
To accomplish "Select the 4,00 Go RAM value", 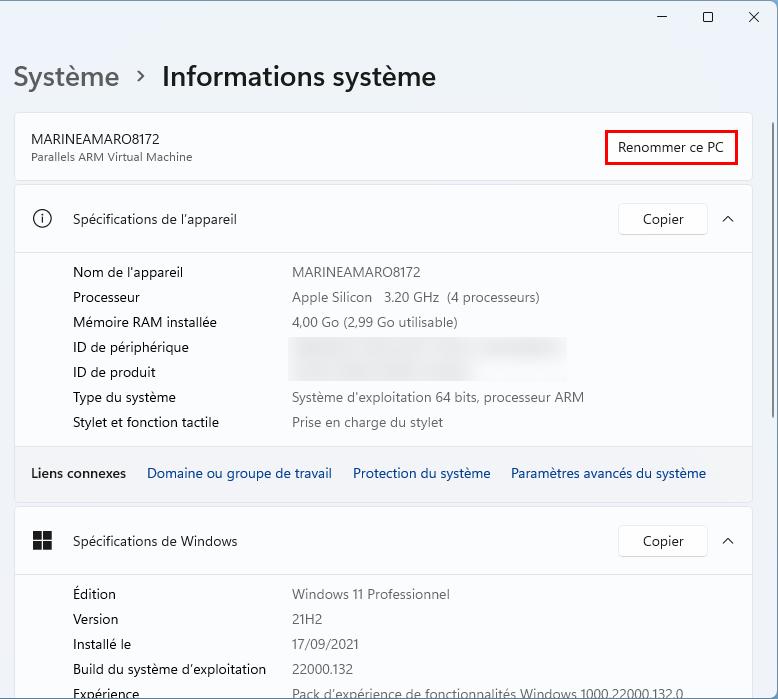I will point(375,322).
